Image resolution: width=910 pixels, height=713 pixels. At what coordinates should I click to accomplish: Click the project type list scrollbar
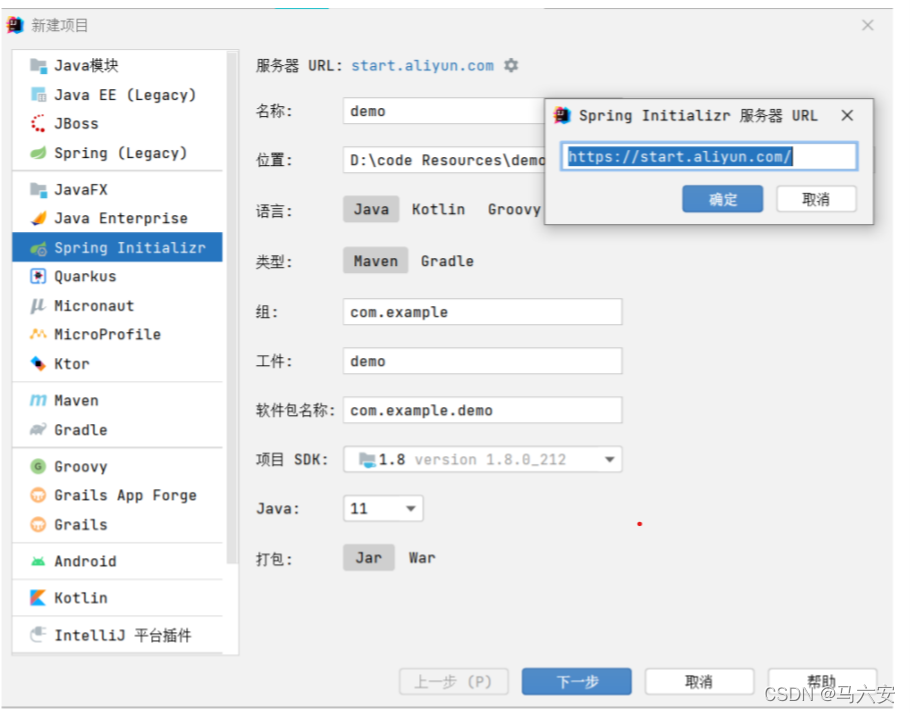click(232, 307)
